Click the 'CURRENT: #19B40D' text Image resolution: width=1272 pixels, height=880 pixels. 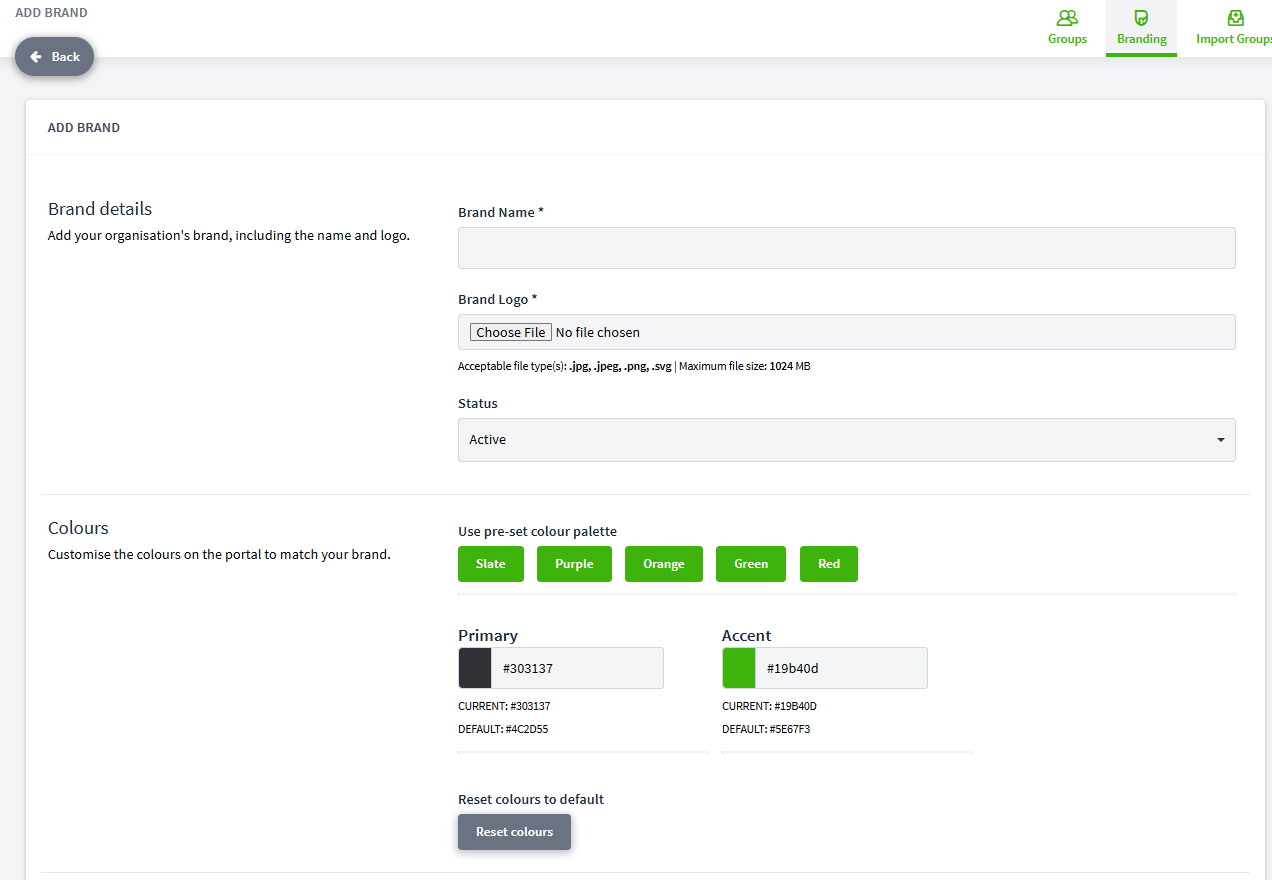point(769,706)
